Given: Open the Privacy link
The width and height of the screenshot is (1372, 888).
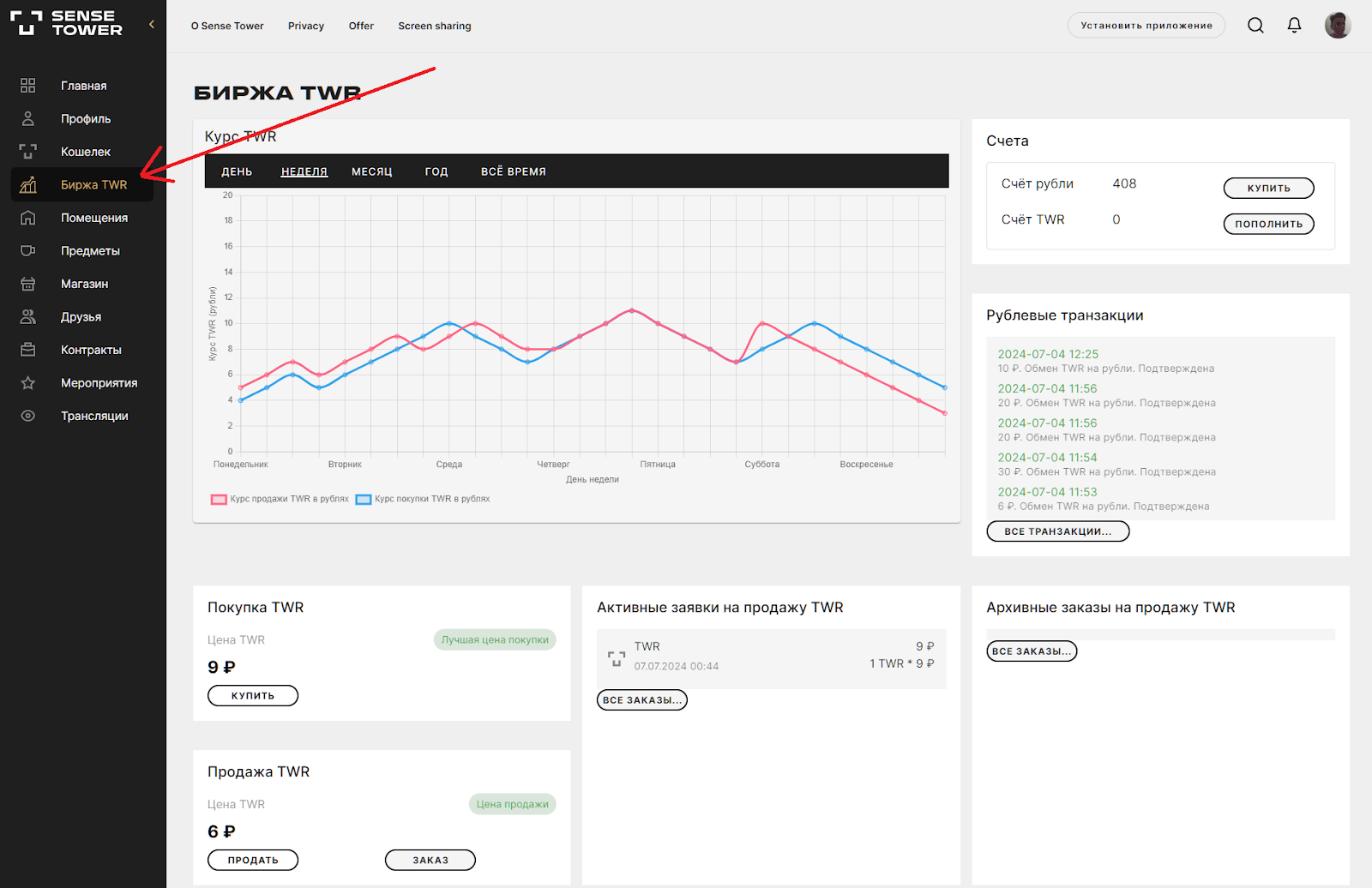Looking at the screenshot, I should 306,26.
